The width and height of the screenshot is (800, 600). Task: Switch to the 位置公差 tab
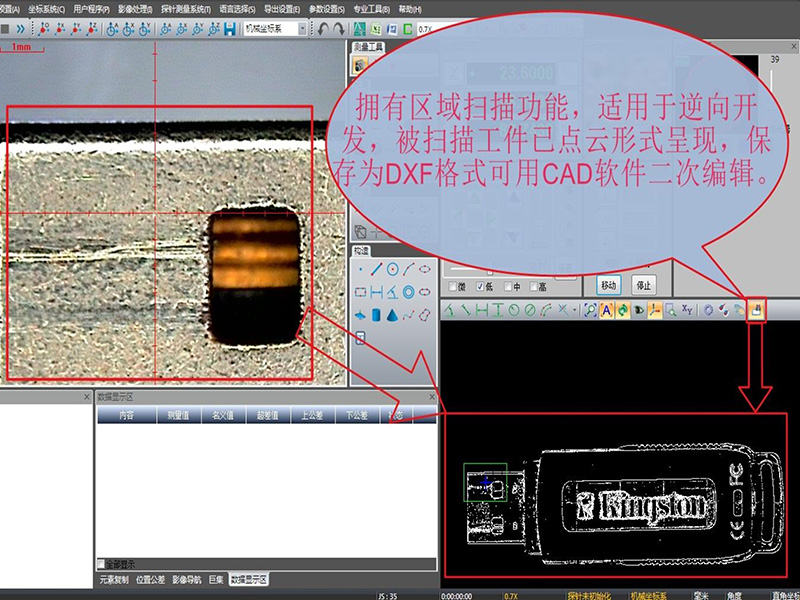151,580
